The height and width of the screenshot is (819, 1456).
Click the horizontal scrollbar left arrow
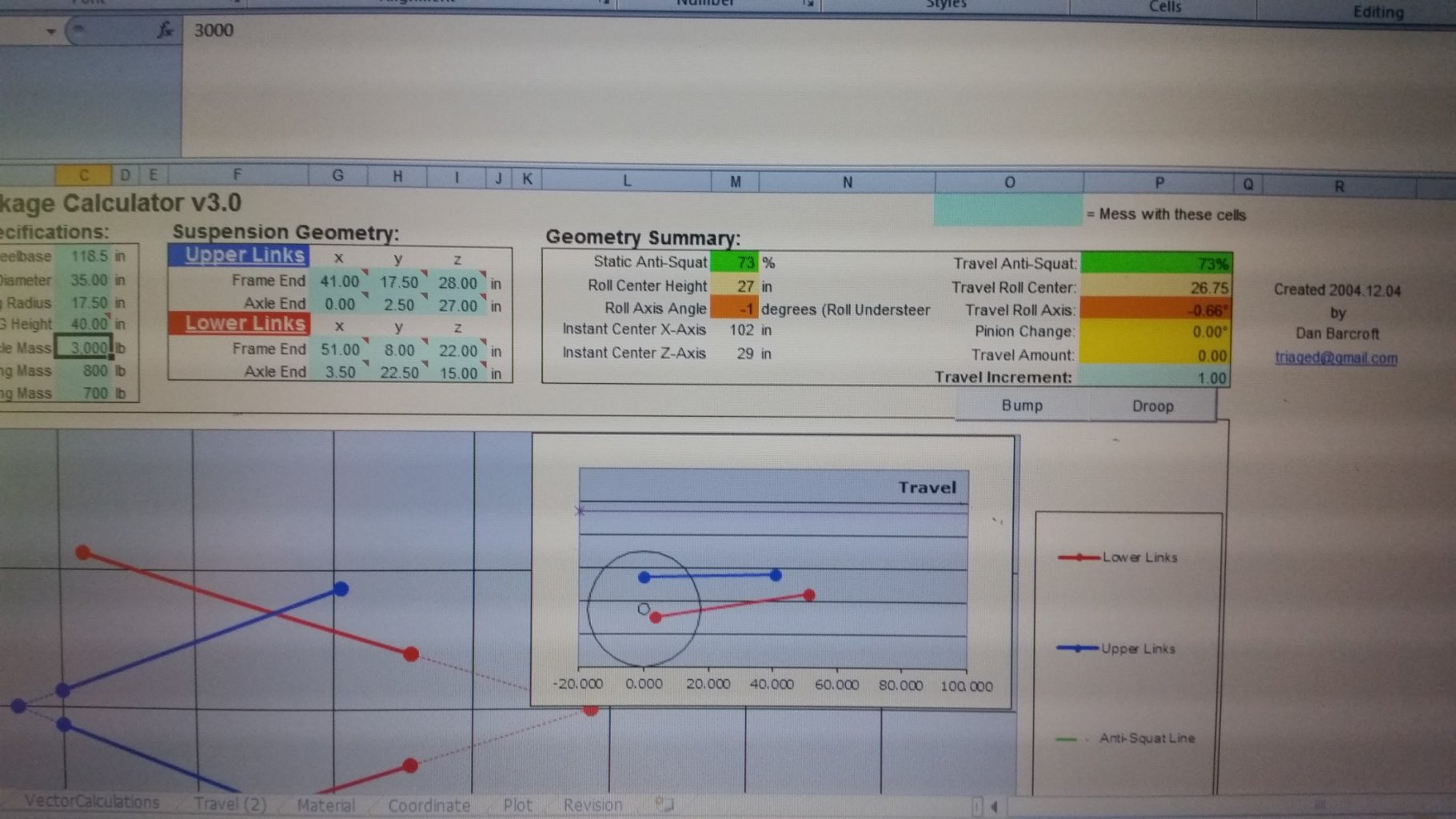pos(994,806)
